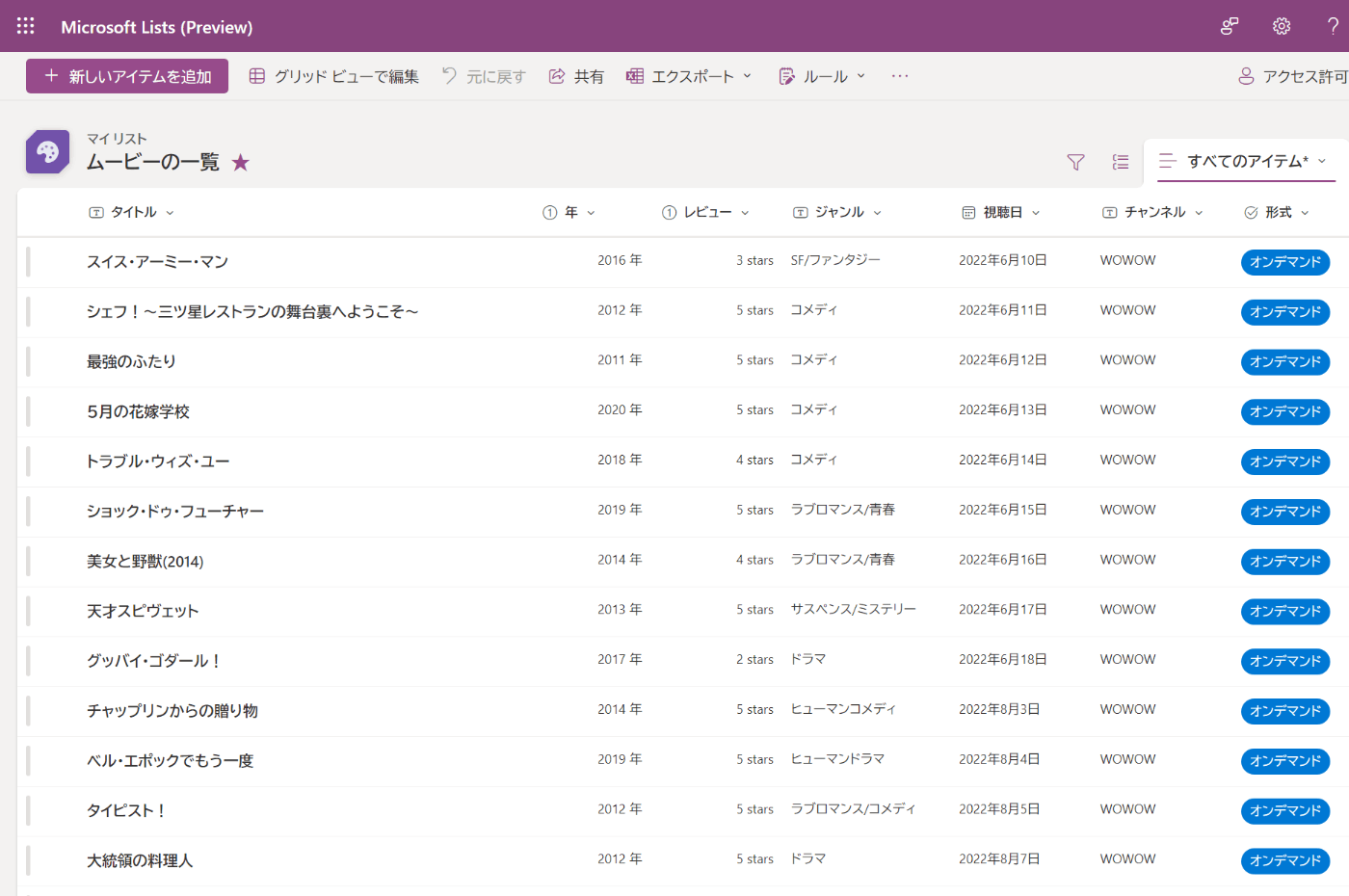Open the item 最強のふたり
The height and width of the screenshot is (896, 1349).
click(x=131, y=362)
